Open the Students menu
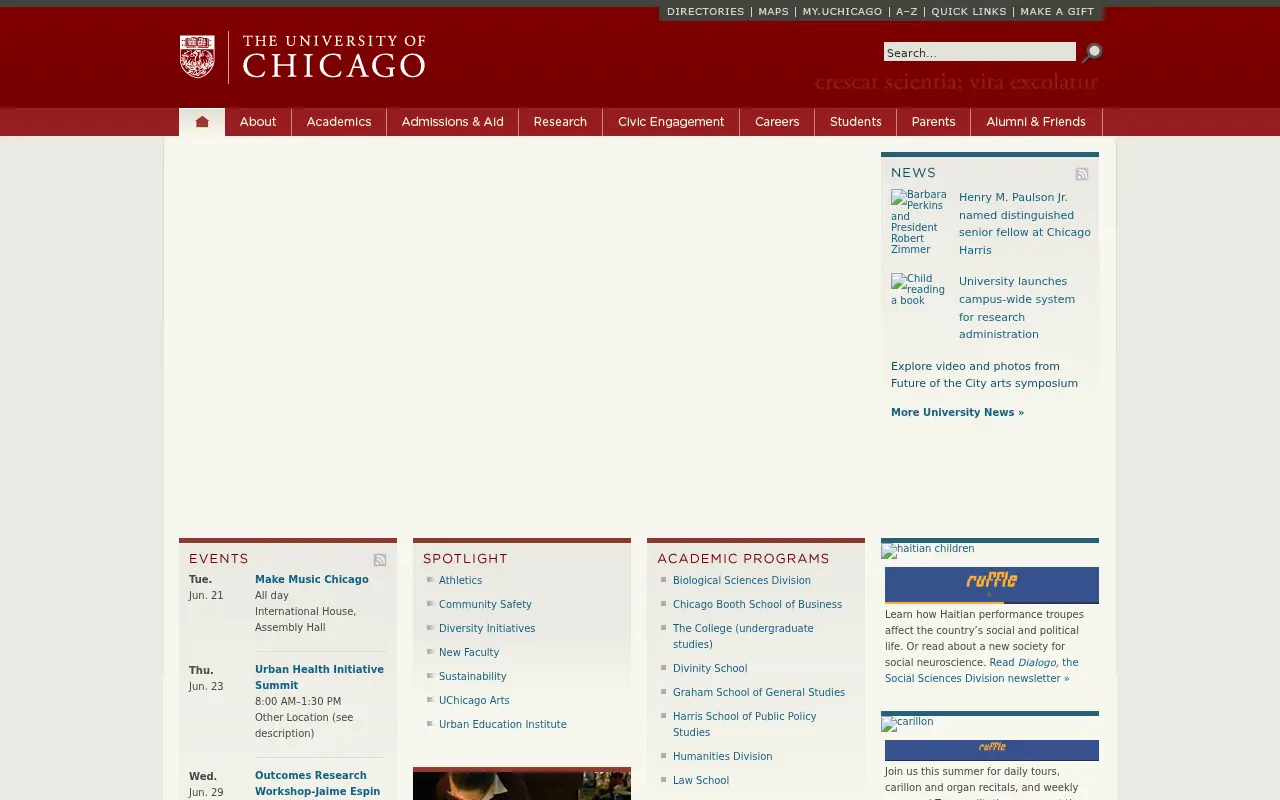Screen dimensions: 1280x800 [856, 122]
